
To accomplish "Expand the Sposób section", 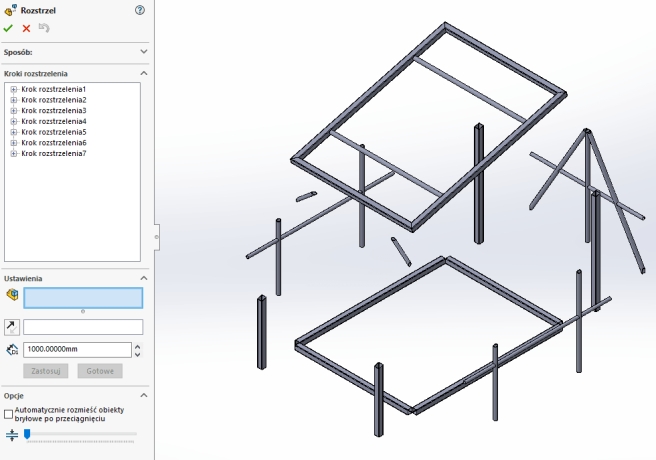I will 144,52.
